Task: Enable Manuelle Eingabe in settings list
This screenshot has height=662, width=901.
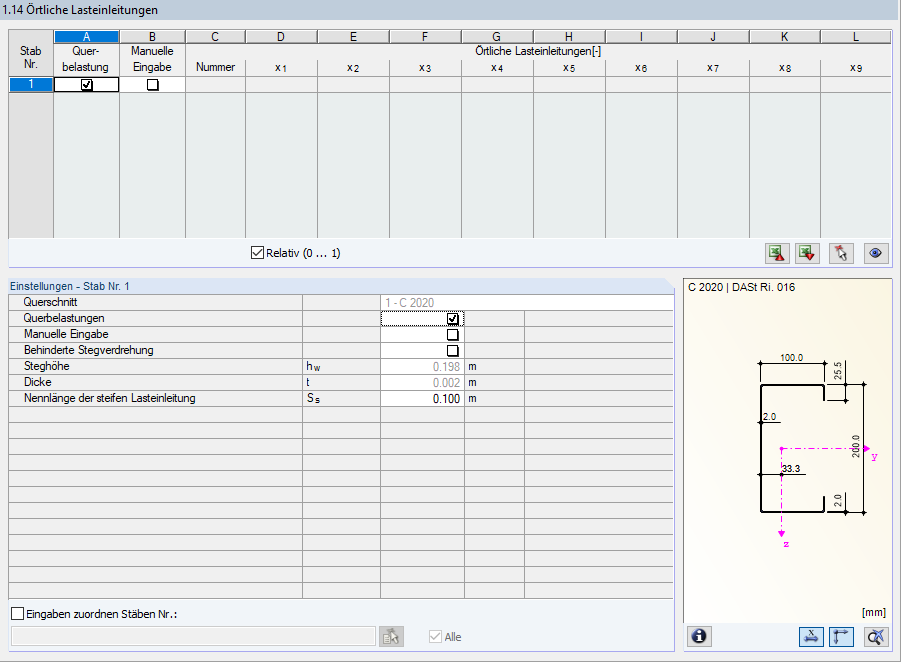Action: (453, 334)
